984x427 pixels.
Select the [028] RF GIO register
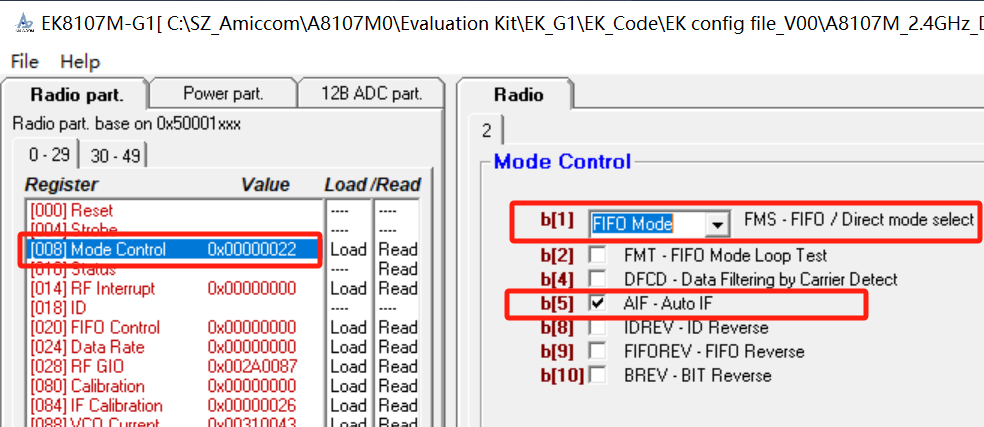pyautogui.click(x=174, y=367)
